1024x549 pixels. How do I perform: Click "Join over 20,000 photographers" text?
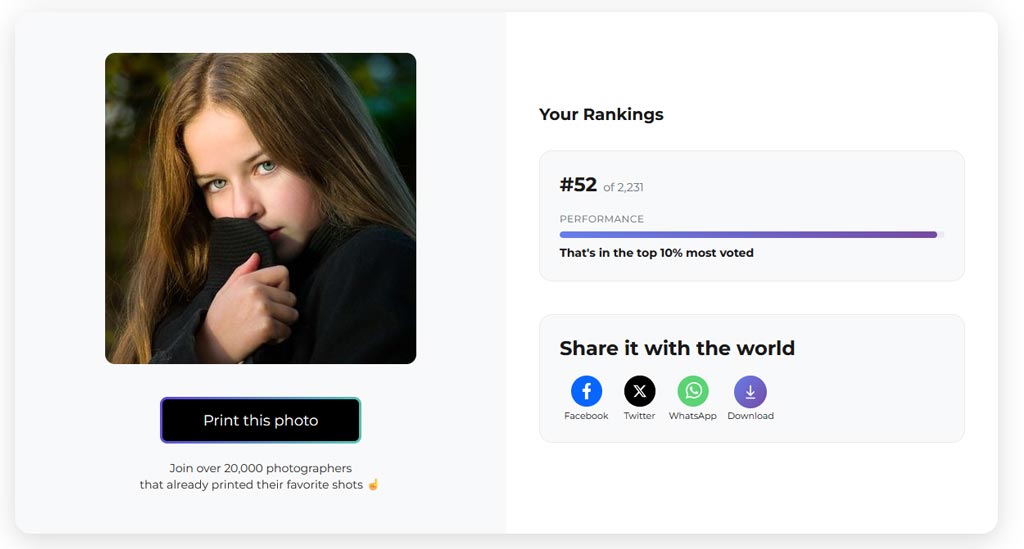coord(260,468)
